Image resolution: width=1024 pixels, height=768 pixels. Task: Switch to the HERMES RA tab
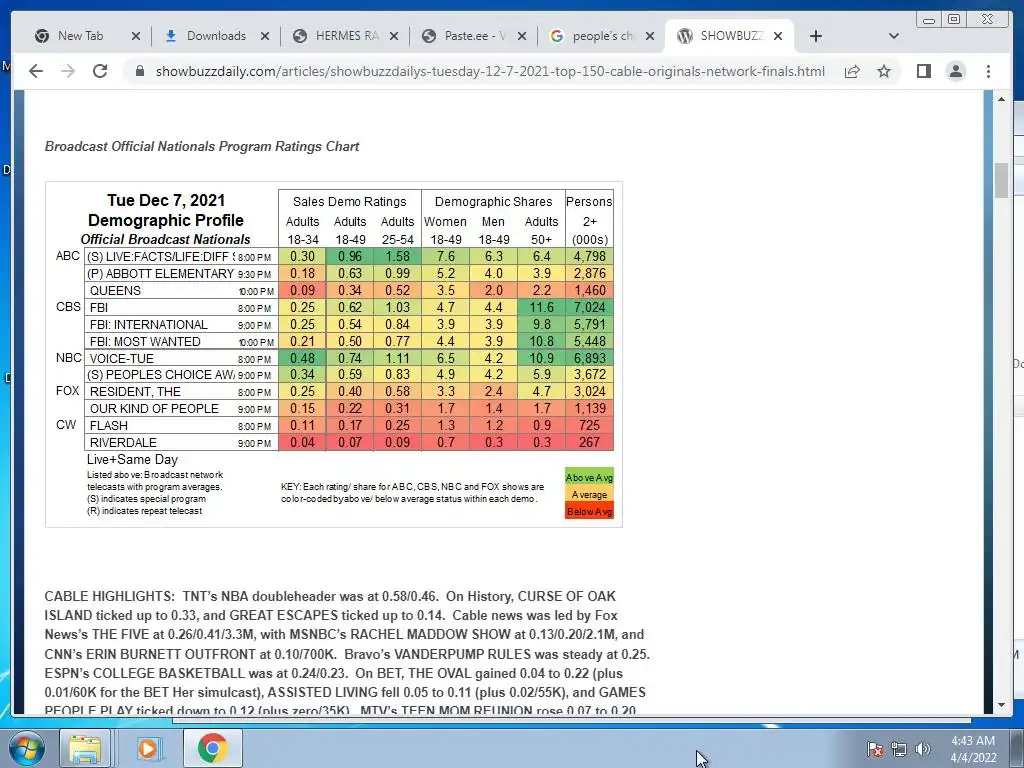click(x=347, y=36)
